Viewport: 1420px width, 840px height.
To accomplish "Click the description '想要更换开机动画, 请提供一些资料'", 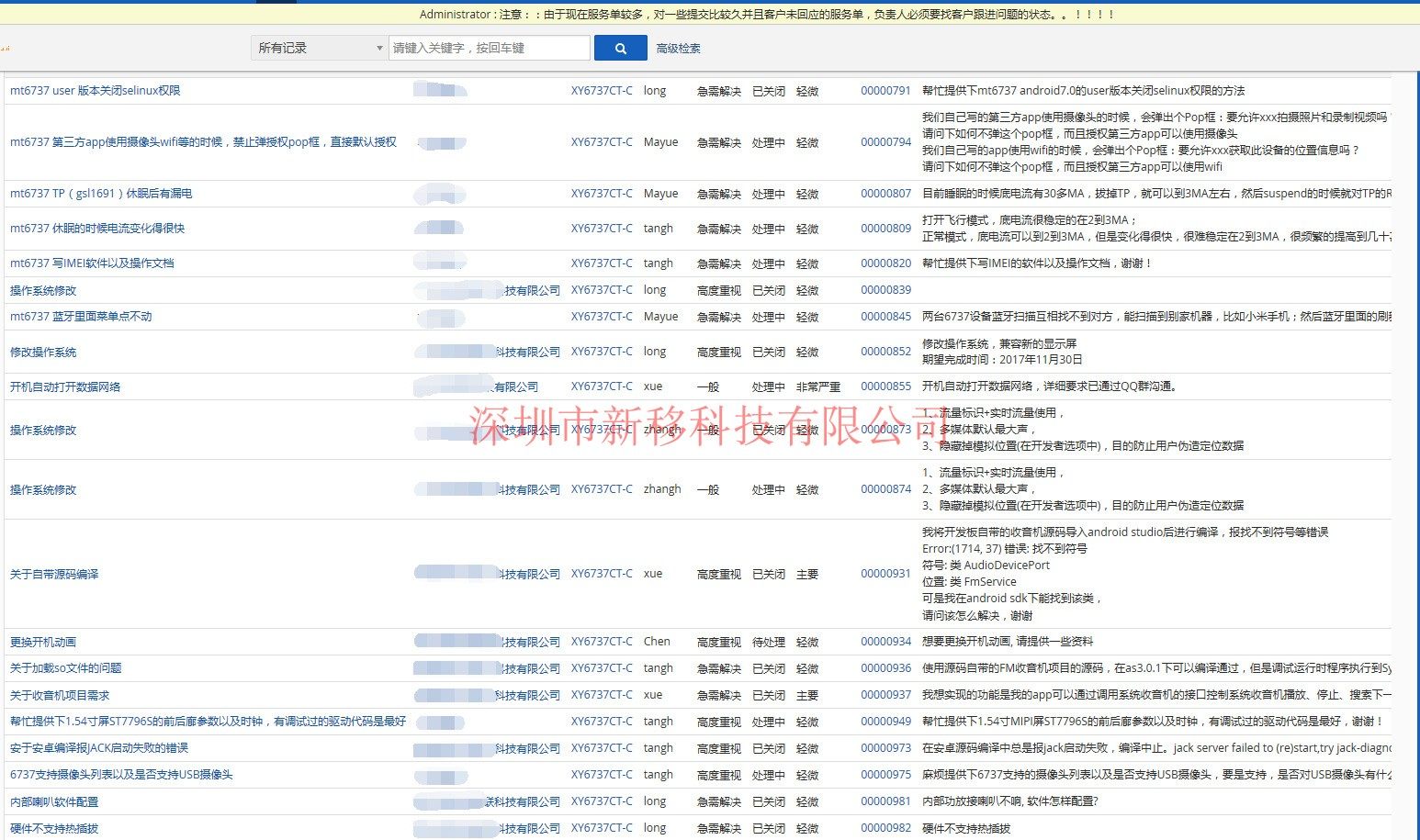I will pos(1008,642).
